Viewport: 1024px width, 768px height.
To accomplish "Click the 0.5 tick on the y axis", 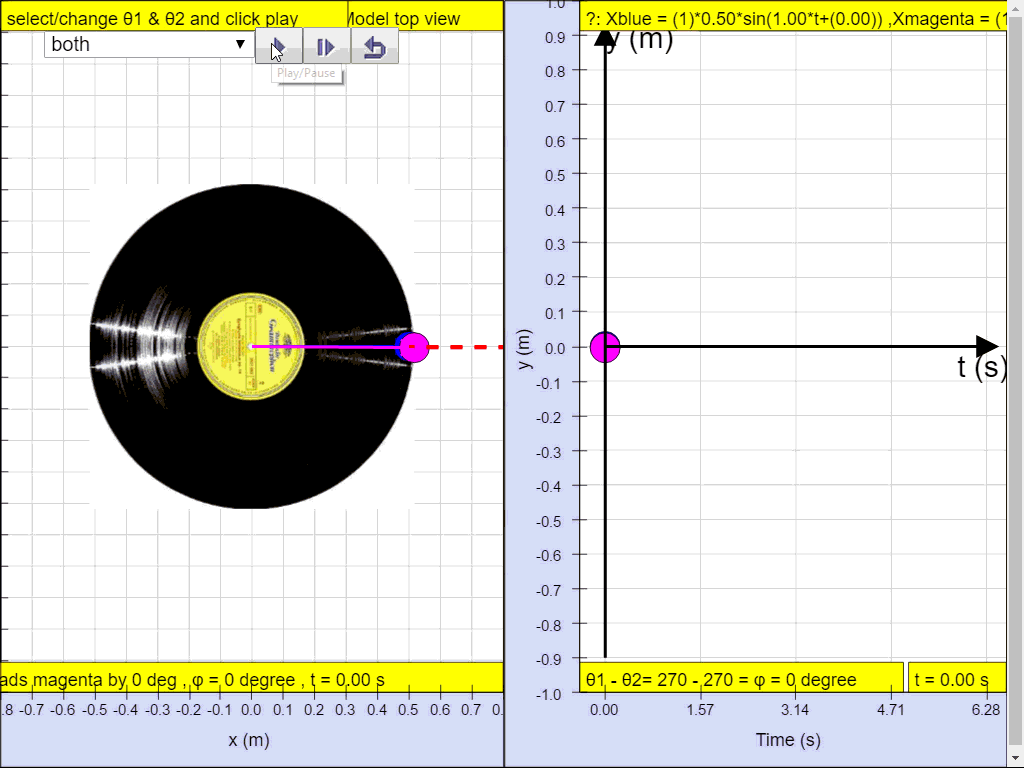I will tap(555, 175).
